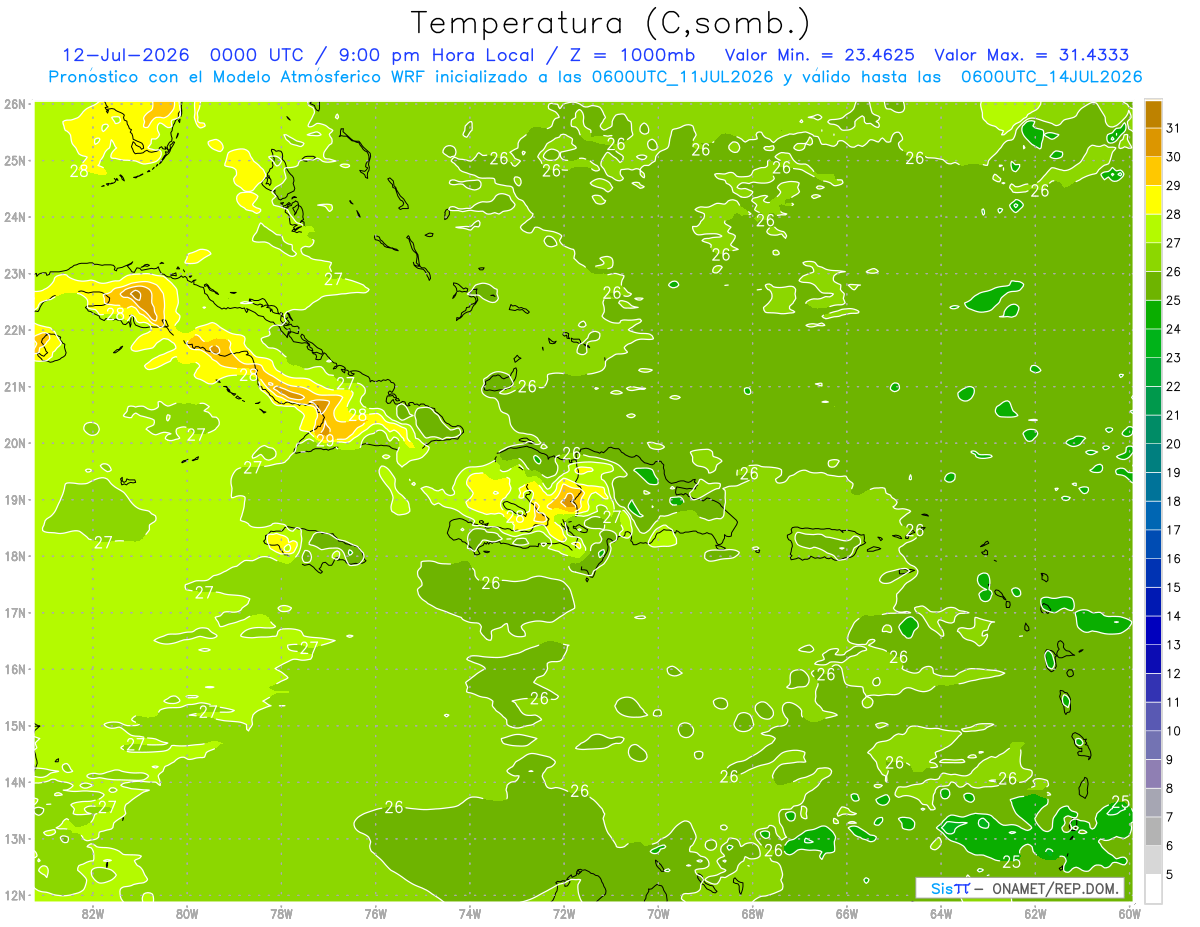This screenshot has height=927, width=1200.
Task: Click the legend value label '16'
Action: tap(1174, 558)
